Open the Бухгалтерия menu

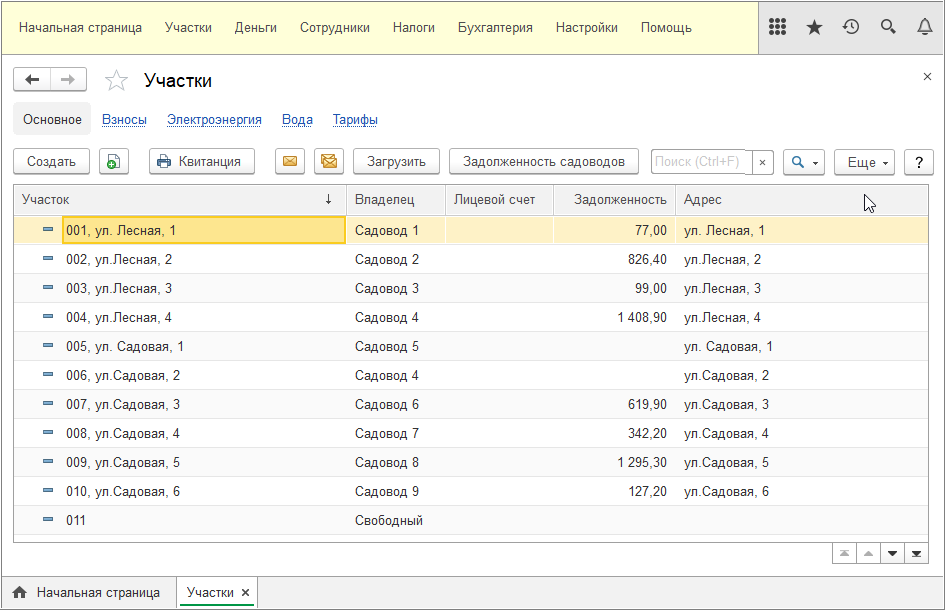[495, 28]
